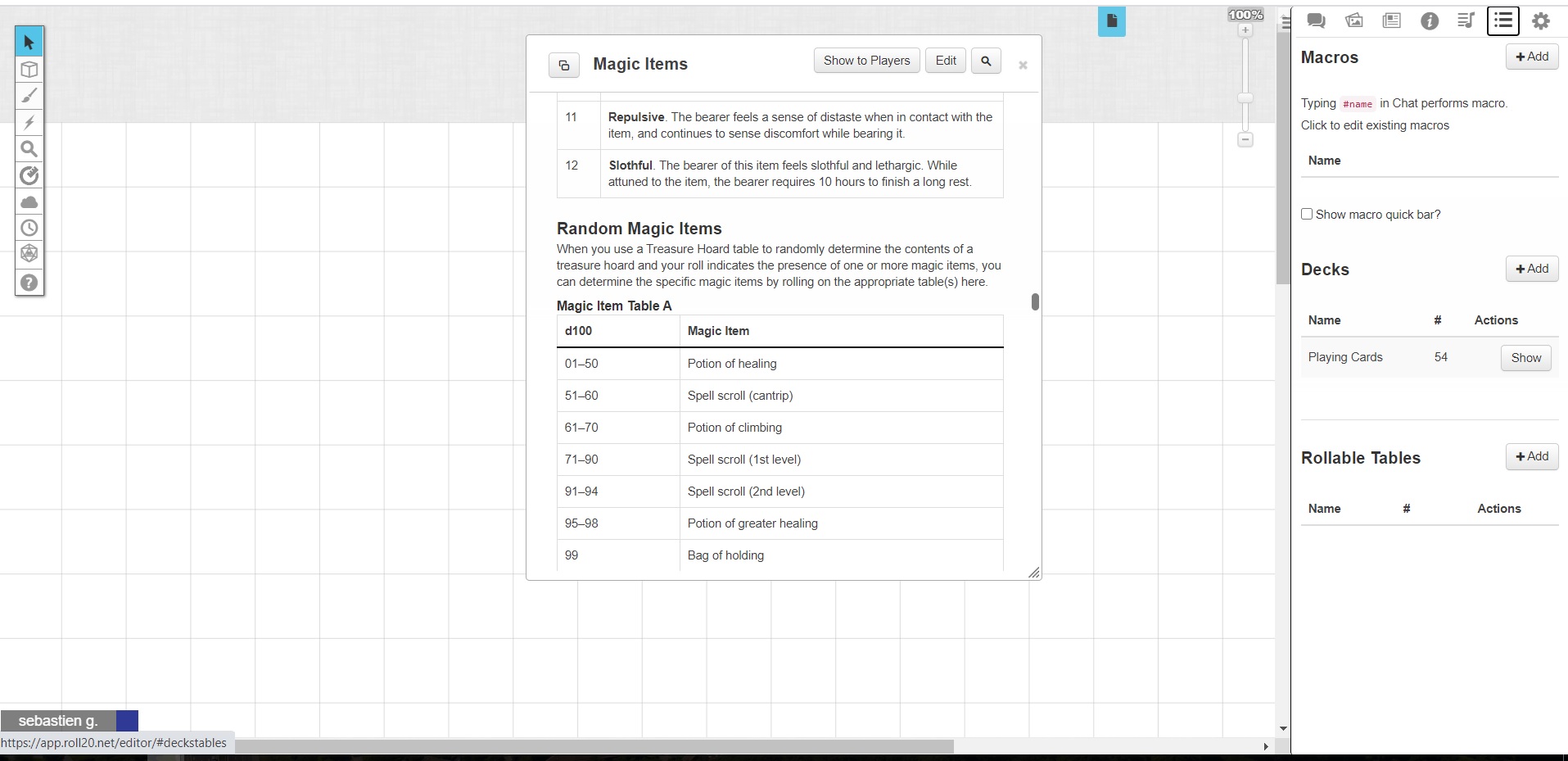
Task: Open the Fog of War cloud tool
Action: click(29, 202)
